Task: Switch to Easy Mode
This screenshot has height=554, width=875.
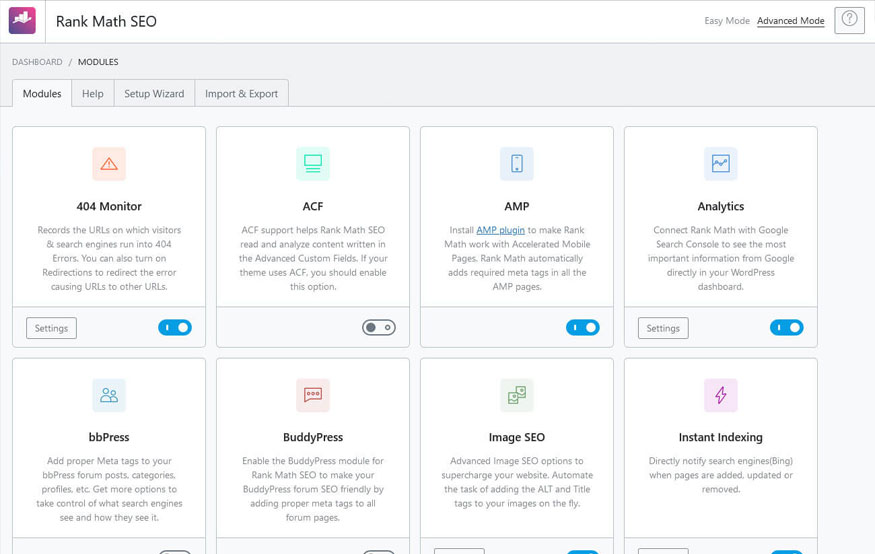Action: 727,21
